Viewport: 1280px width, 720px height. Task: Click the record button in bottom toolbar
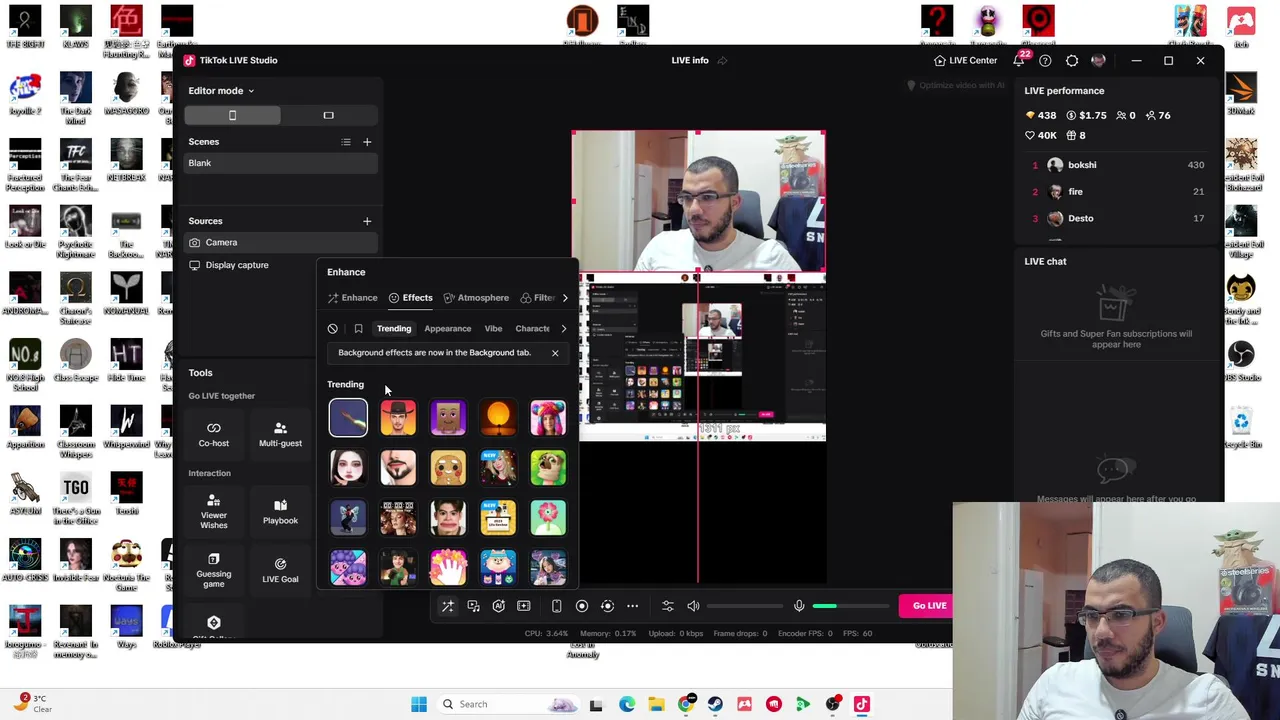coord(582,606)
